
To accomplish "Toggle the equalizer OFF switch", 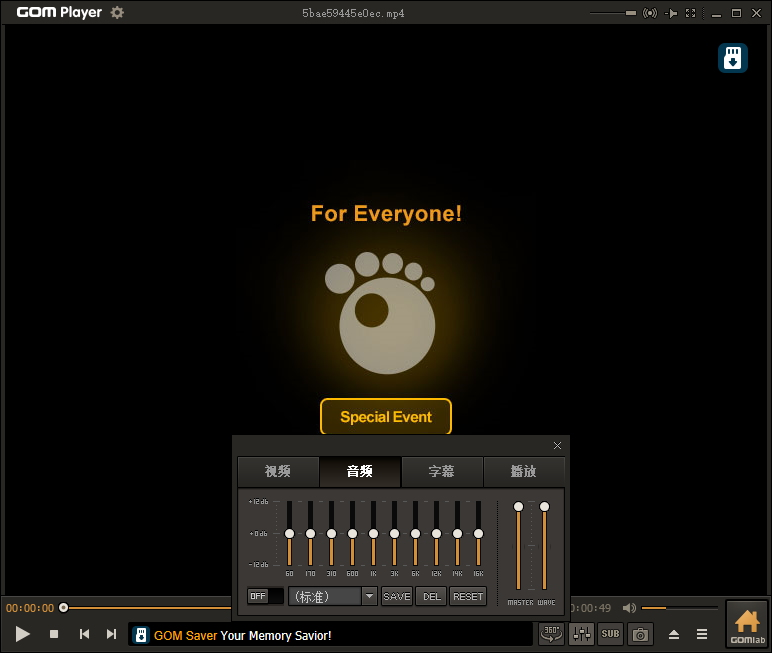I will pos(266,596).
